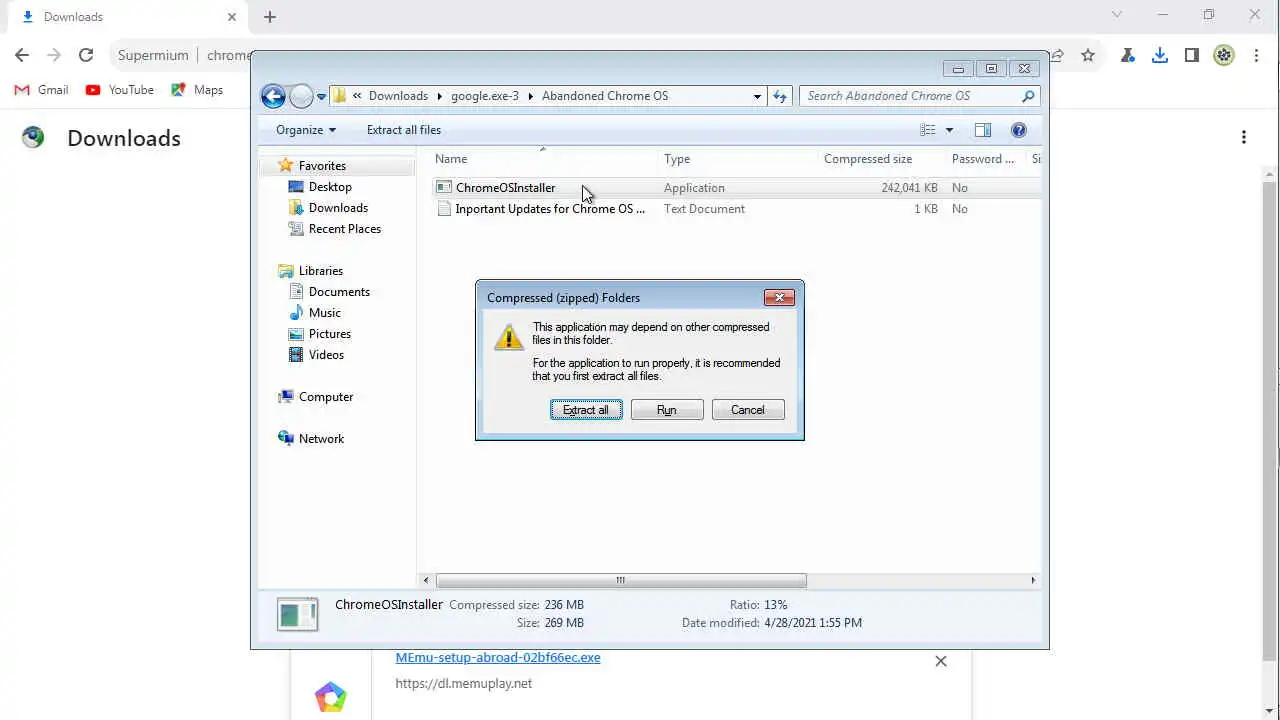Click the MEmu download file icon
Image resolution: width=1280 pixels, height=720 pixels.
click(330, 697)
